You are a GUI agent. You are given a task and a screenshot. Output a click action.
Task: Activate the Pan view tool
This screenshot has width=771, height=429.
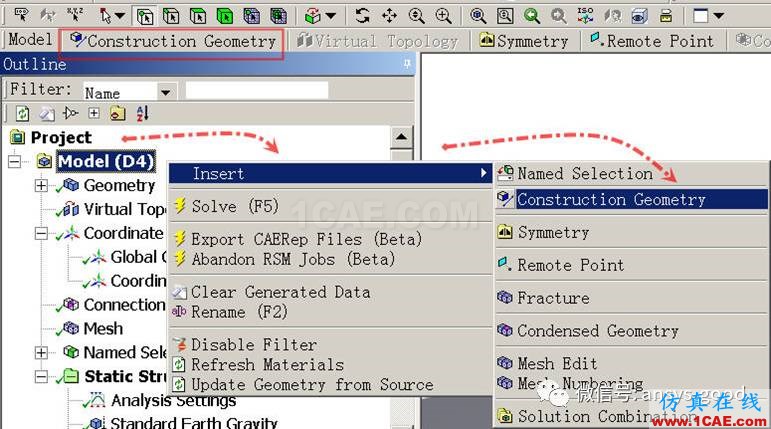click(389, 16)
